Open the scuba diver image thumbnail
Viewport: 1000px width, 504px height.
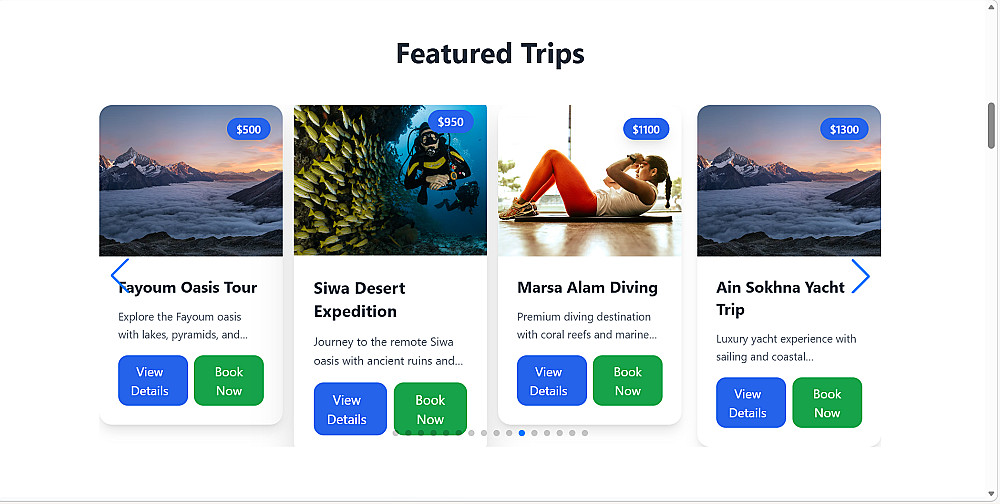(390, 180)
